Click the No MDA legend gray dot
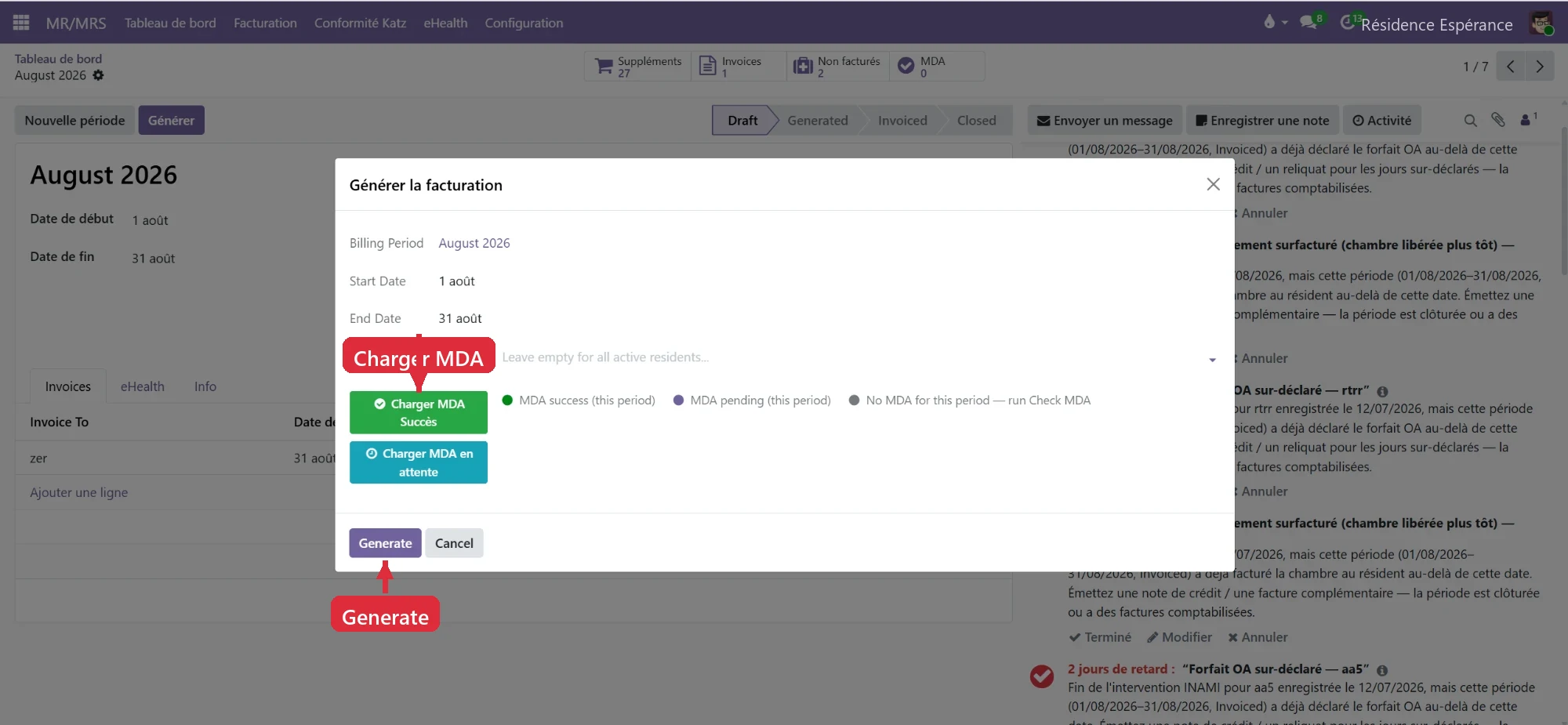The image size is (1568, 725). [854, 400]
